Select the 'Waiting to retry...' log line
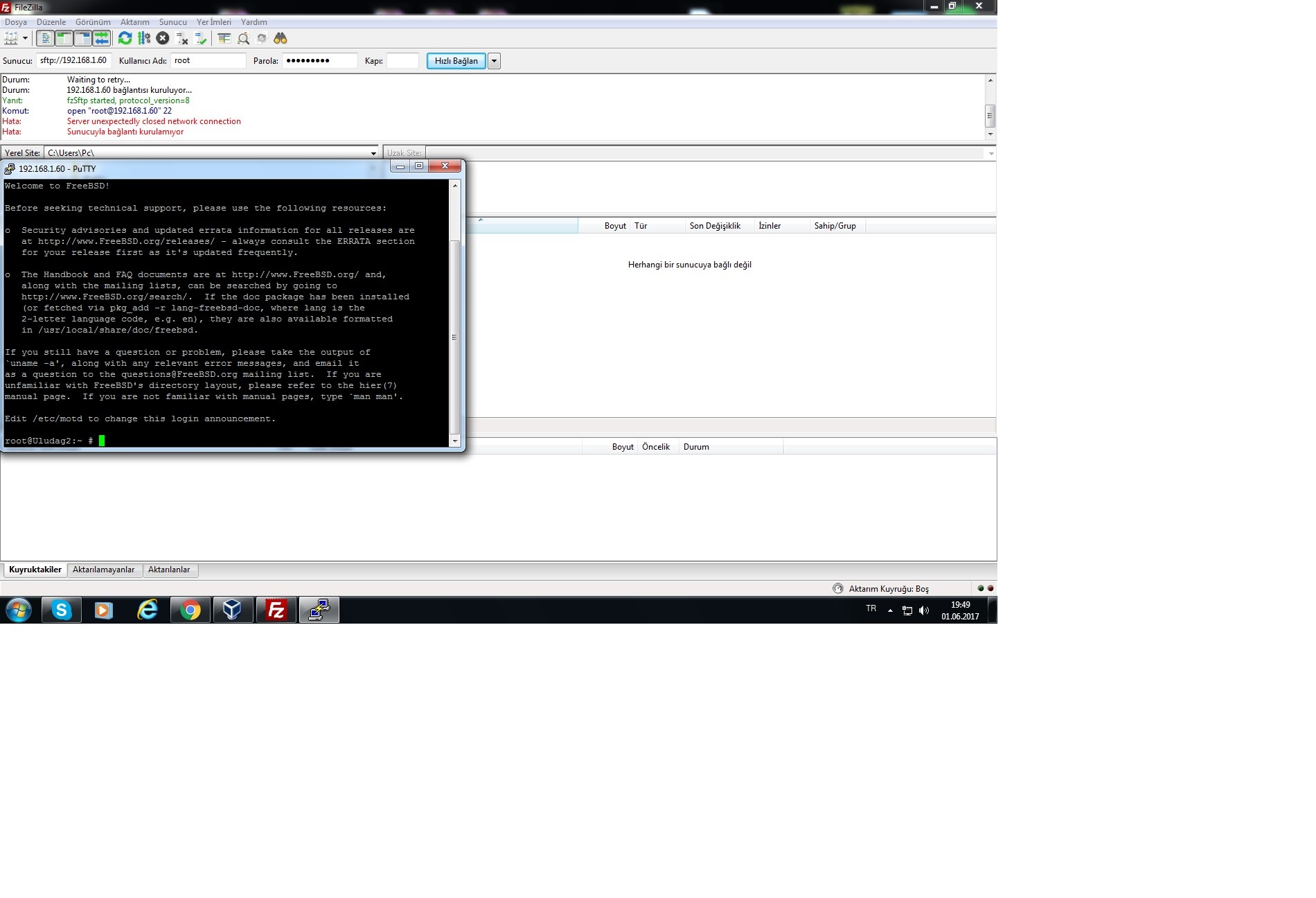Screen dimensions: 1316x898 click(98, 80)
